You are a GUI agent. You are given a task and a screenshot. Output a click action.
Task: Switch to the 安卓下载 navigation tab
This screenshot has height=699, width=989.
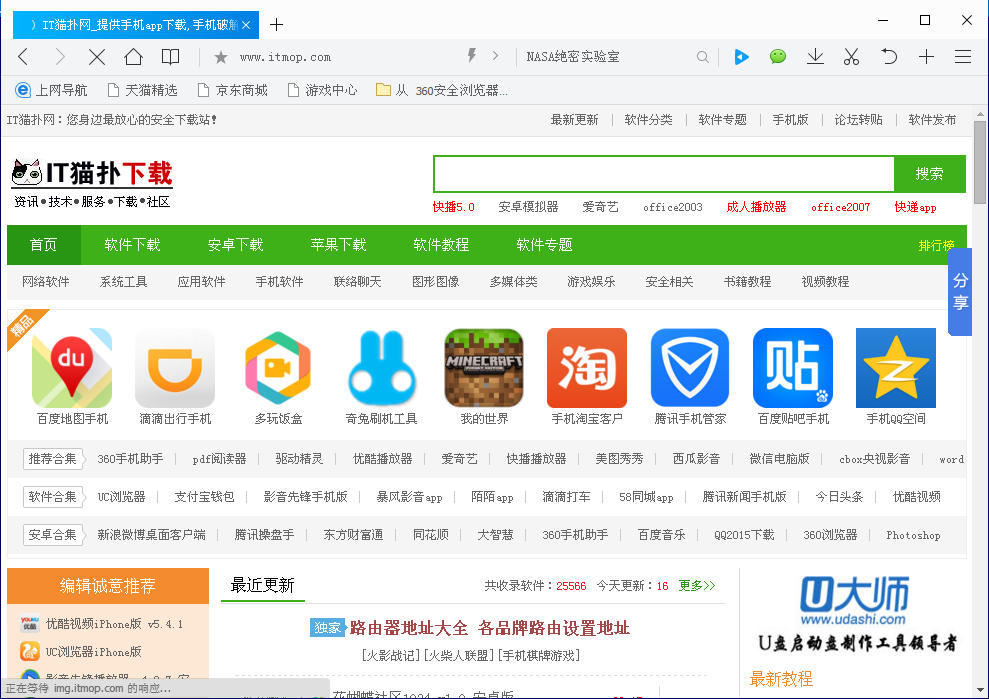pyautogui.click(x=238, y=244)
